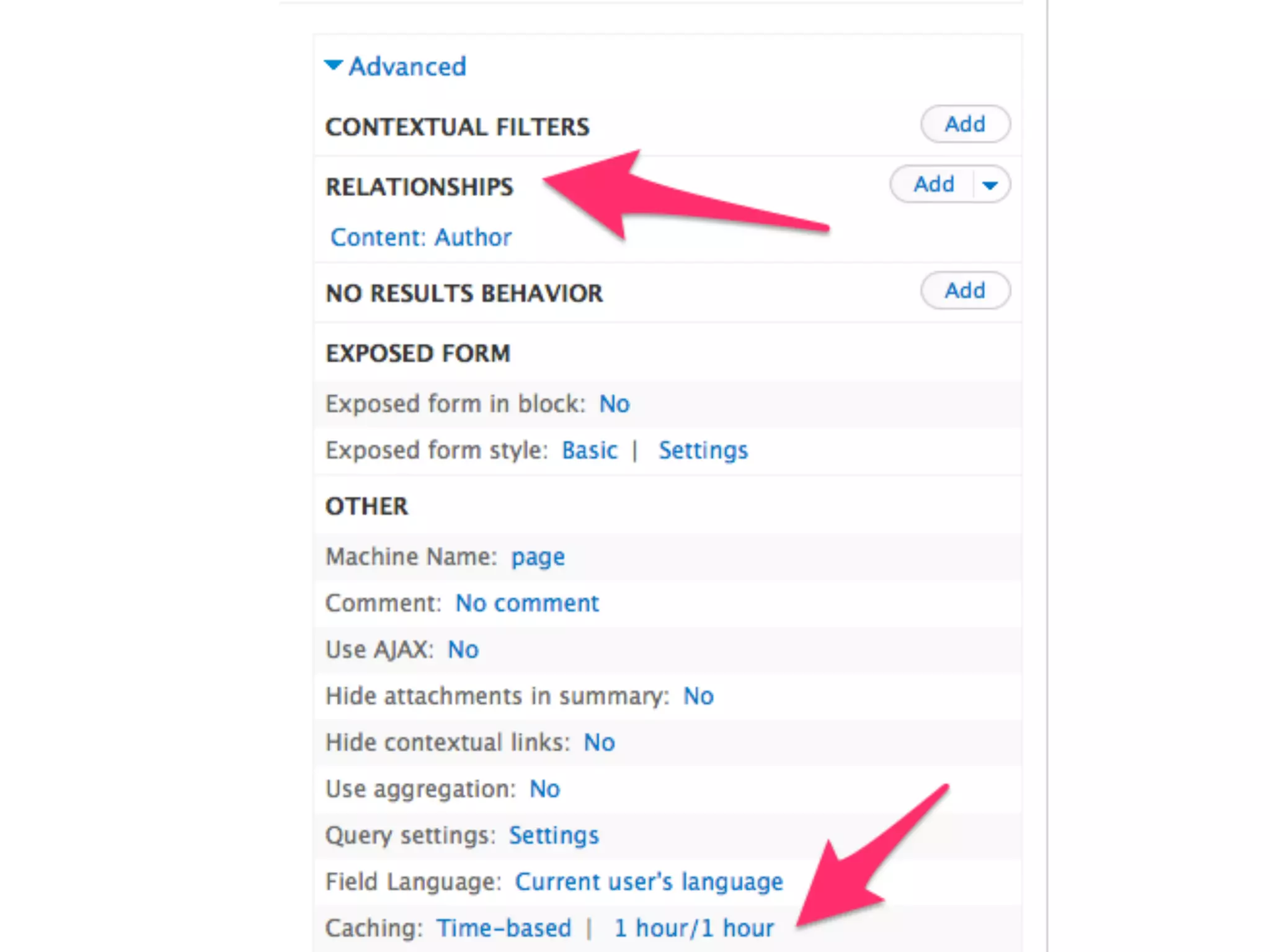
Task: Open the Basic exposed form style
Action: [589, 451]
